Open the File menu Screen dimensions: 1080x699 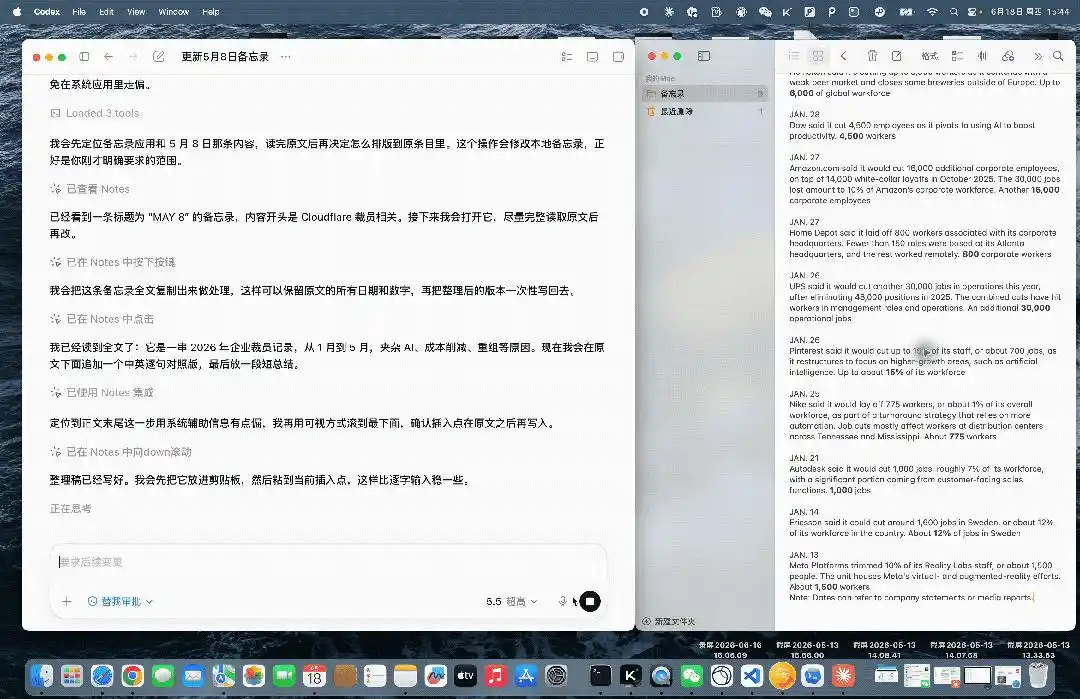tap(79, 12)
